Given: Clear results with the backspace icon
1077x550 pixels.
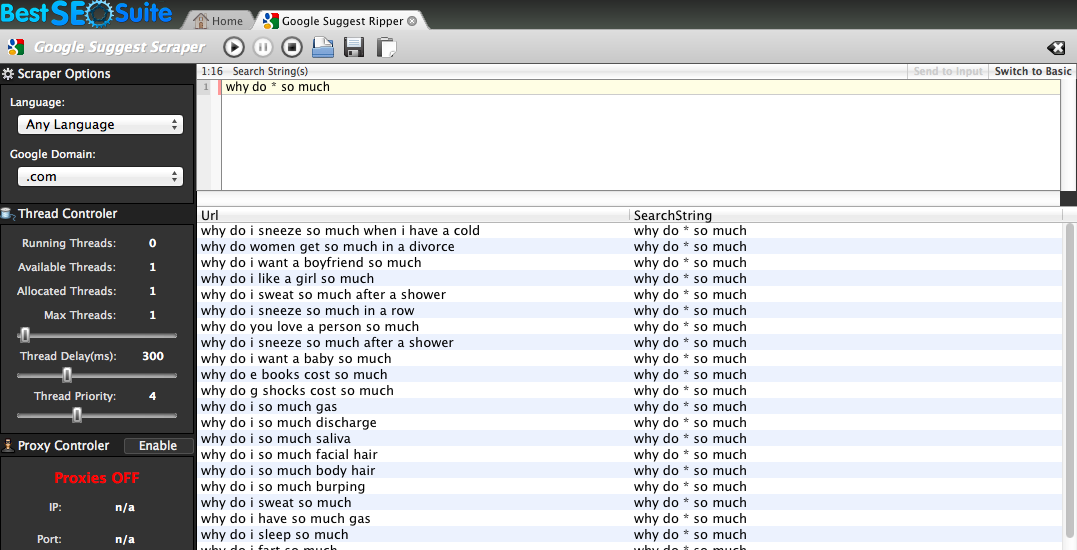Looking at the screenshot, I should pyautogui.click(x=1056, y=47).
